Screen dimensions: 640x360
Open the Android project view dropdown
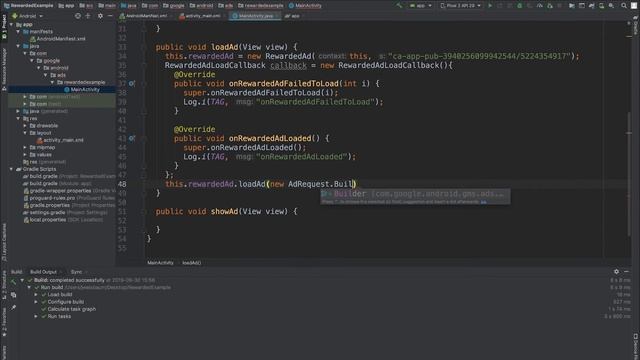(27, 16)
